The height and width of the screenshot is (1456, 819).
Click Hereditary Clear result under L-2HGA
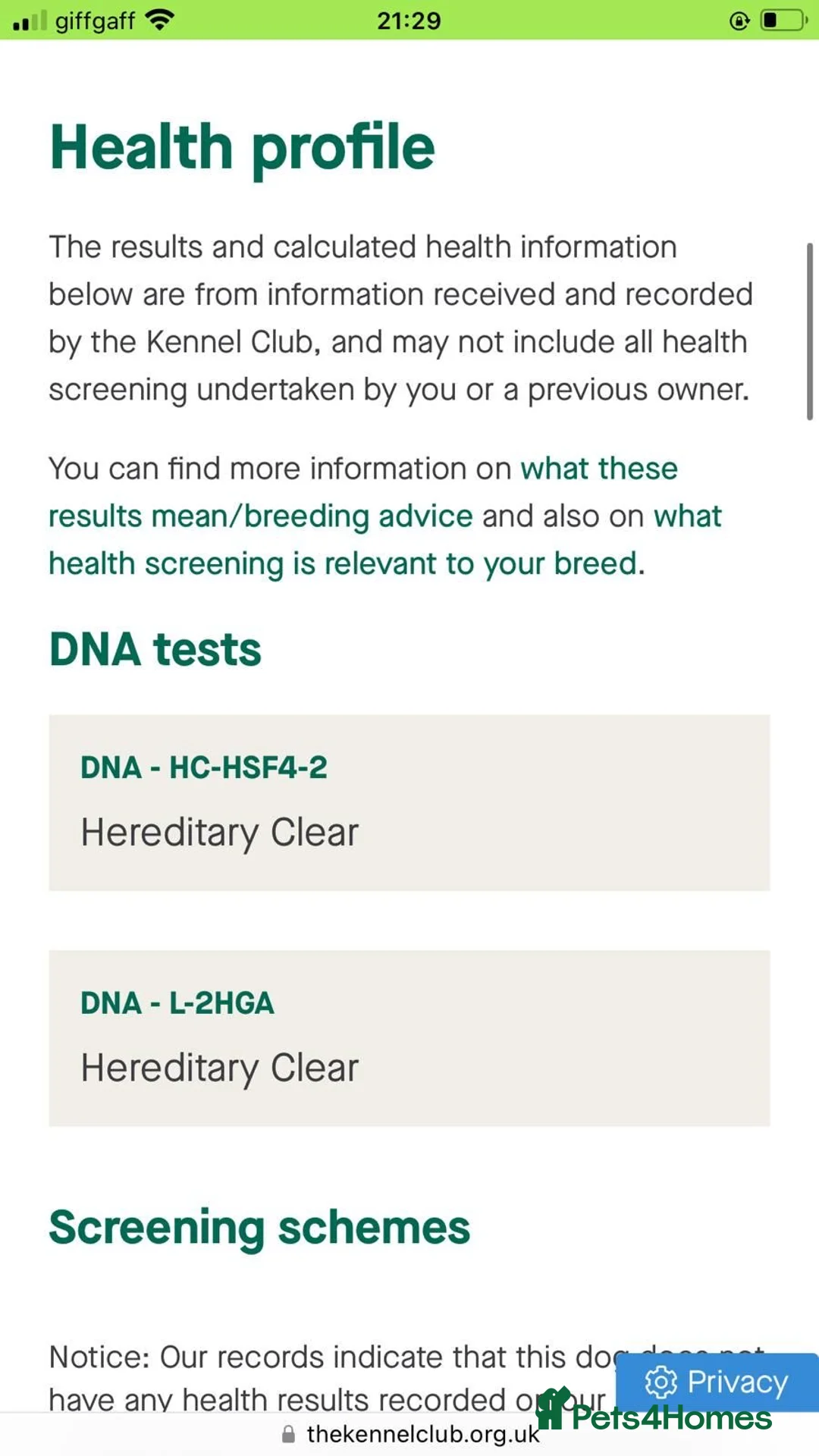pos(219,1068)
